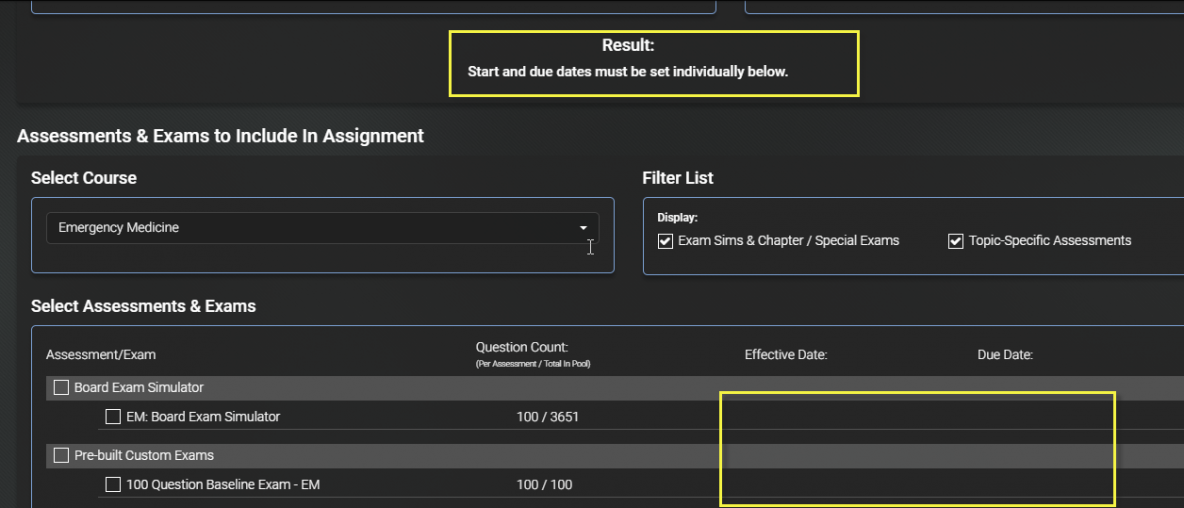Click the Assessment/Exam column header

(101, 355)
